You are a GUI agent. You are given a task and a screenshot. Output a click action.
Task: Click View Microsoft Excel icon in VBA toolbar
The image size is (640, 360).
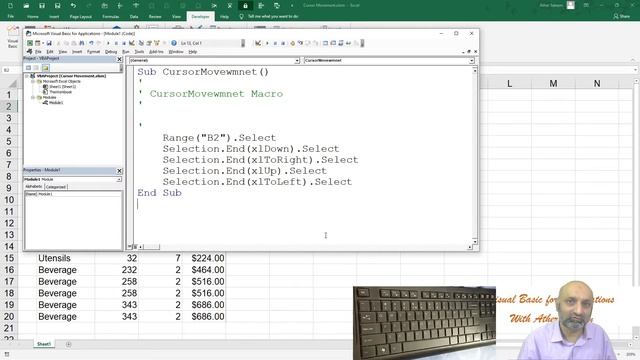pyautogui.click(x=29, y=43)
